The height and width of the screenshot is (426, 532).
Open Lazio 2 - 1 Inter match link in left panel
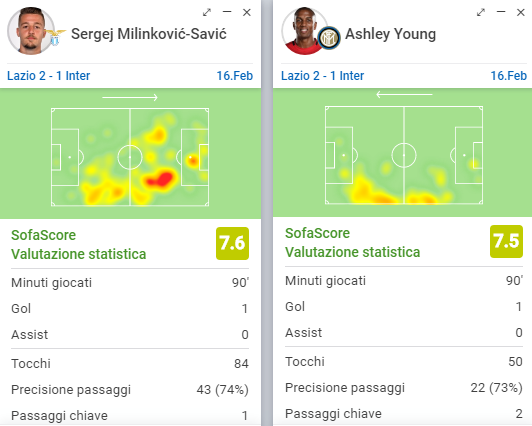click(49, 76)
